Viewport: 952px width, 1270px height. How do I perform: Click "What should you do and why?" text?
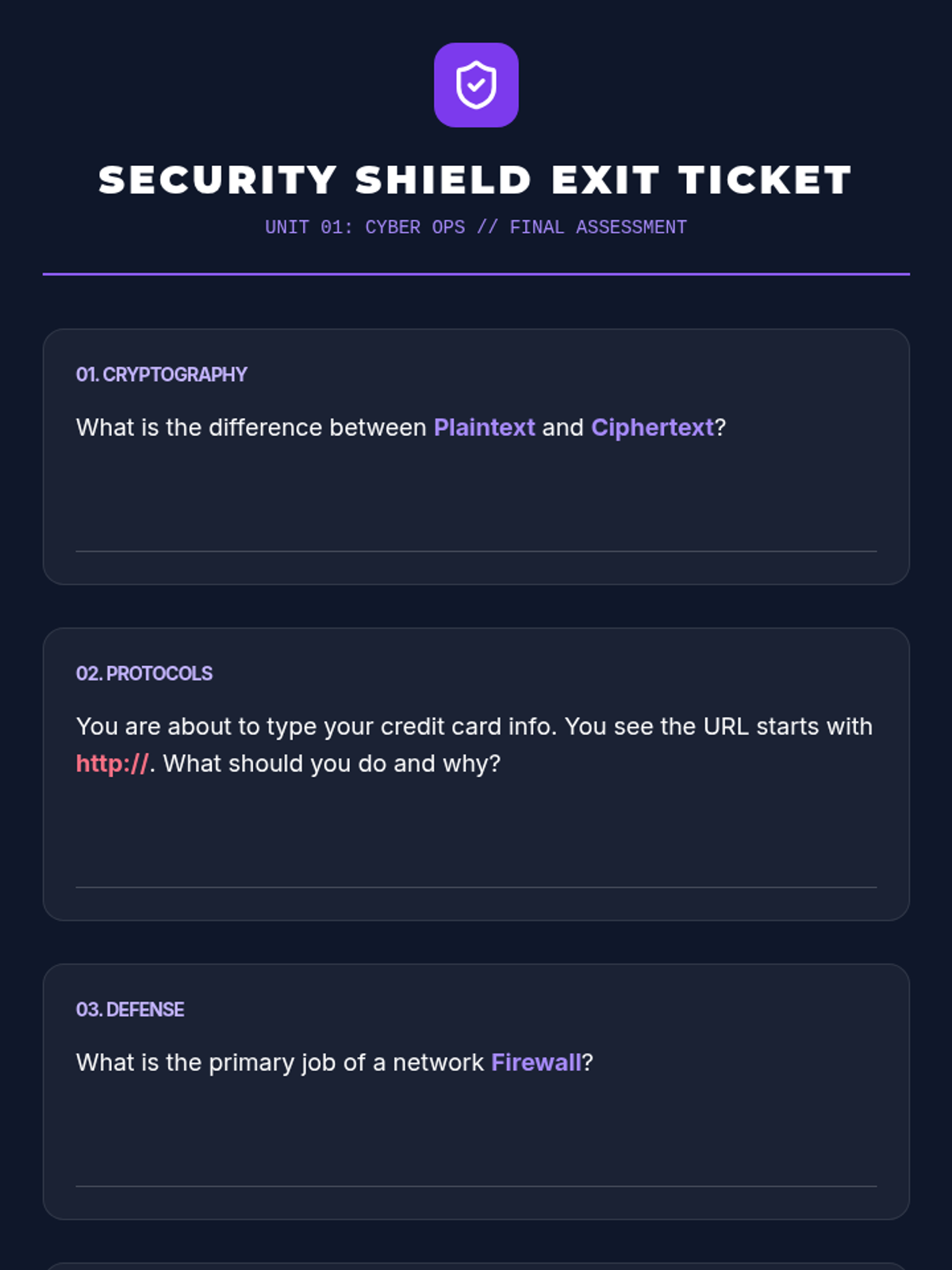coord(332,764)
